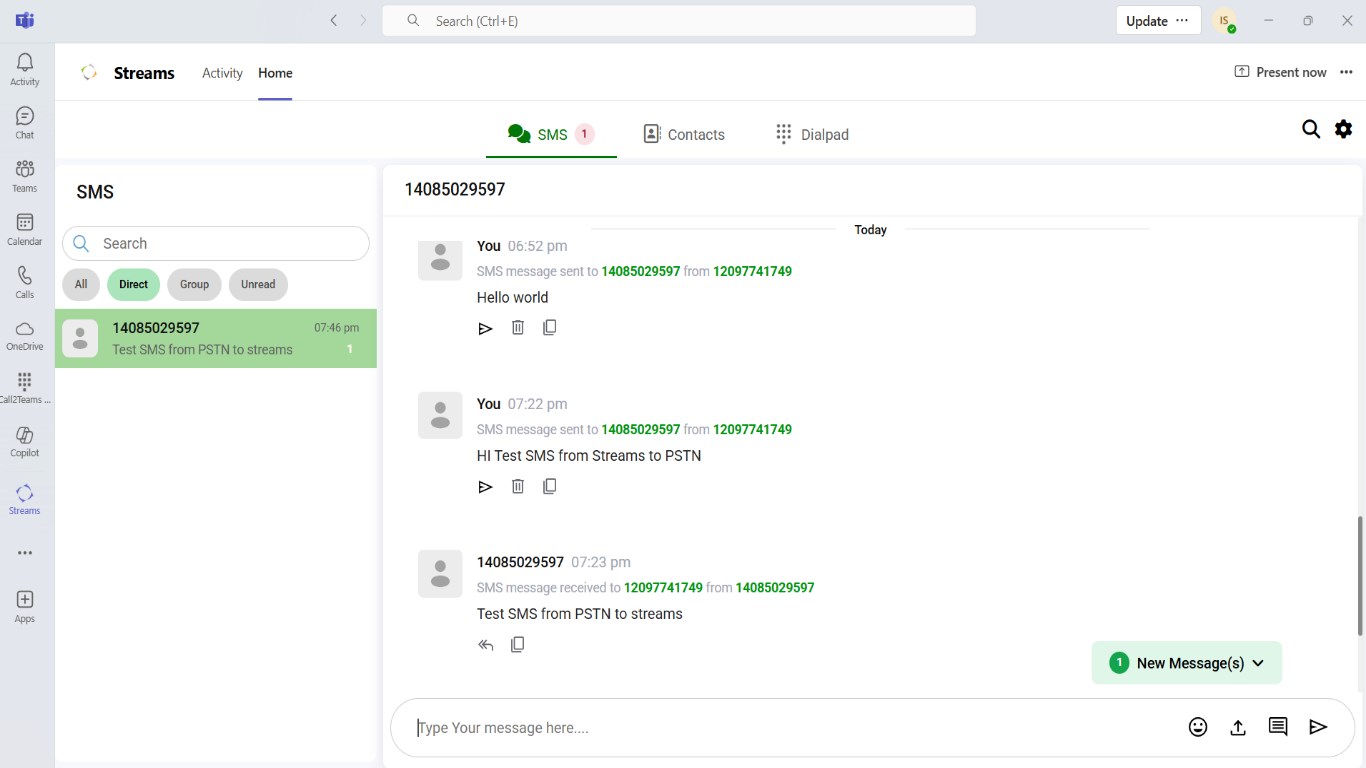Open Teams section in the sidebar

coord(25,176)
